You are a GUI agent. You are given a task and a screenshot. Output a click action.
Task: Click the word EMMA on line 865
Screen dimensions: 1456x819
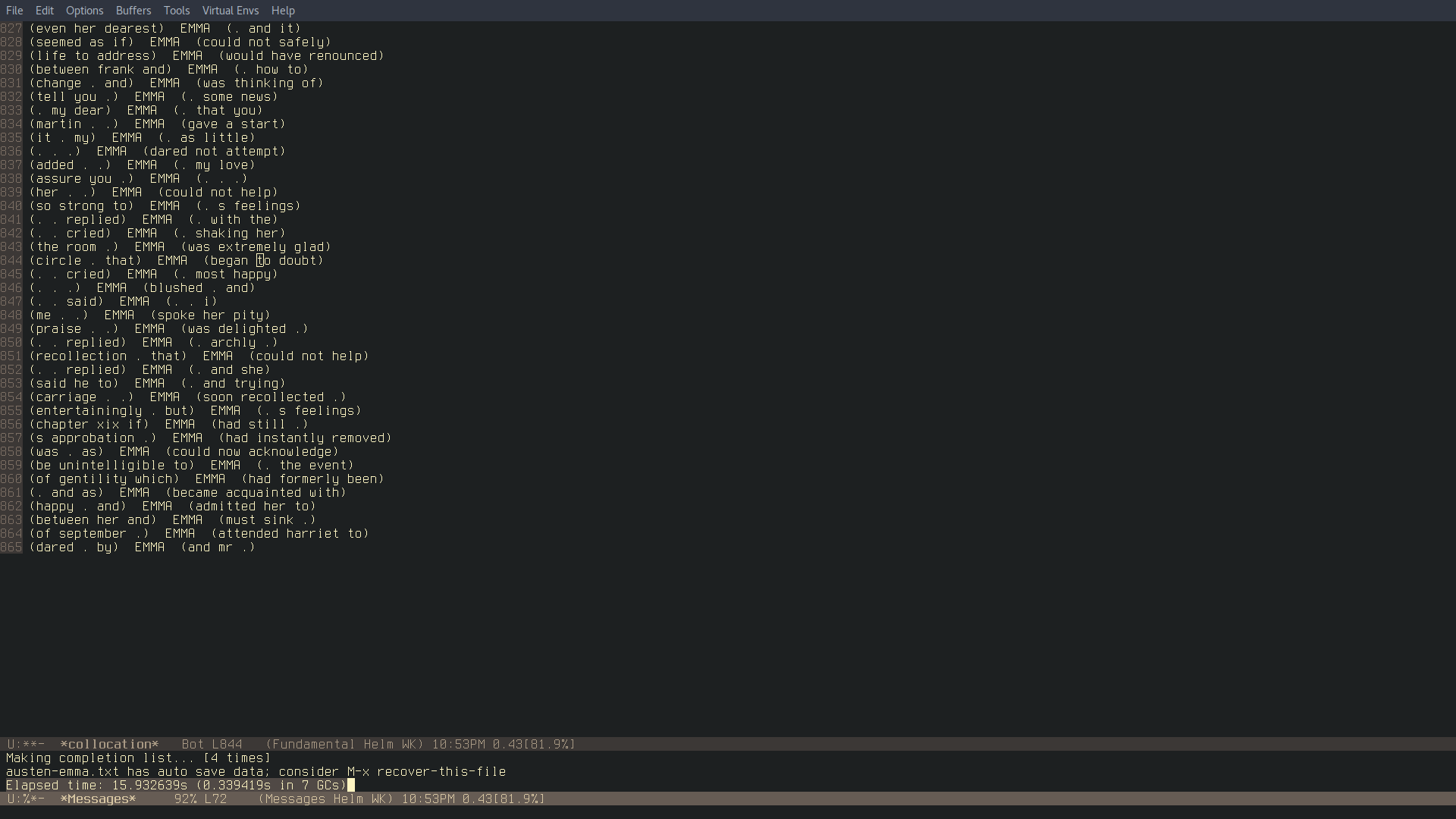(149, 548)
